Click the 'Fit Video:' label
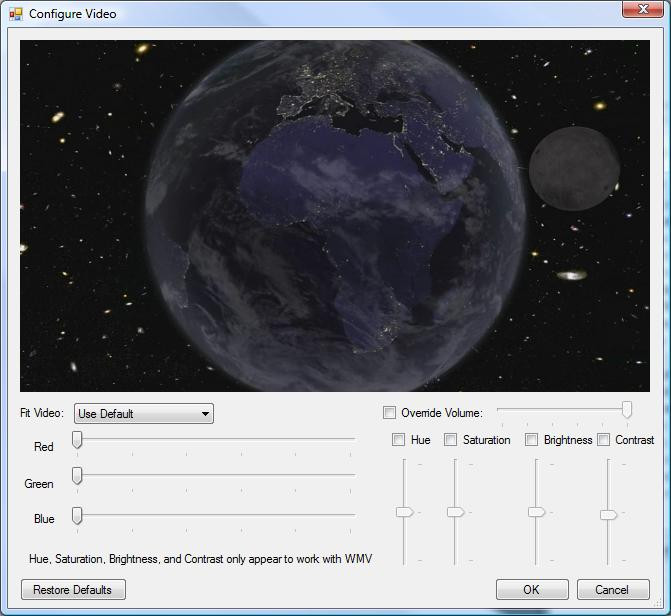This screenshot has height=616, width=671. [x=42, y=413]
